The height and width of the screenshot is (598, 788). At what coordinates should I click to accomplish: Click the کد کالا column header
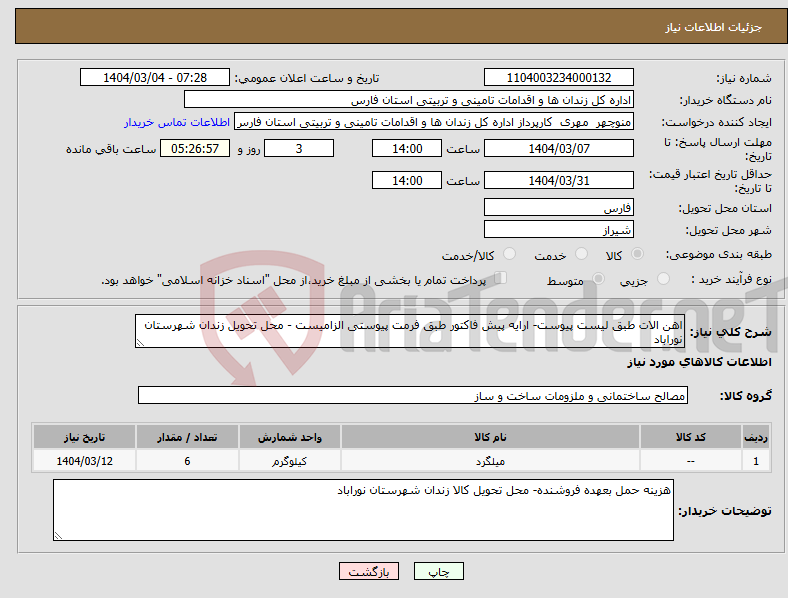[691, 437]
